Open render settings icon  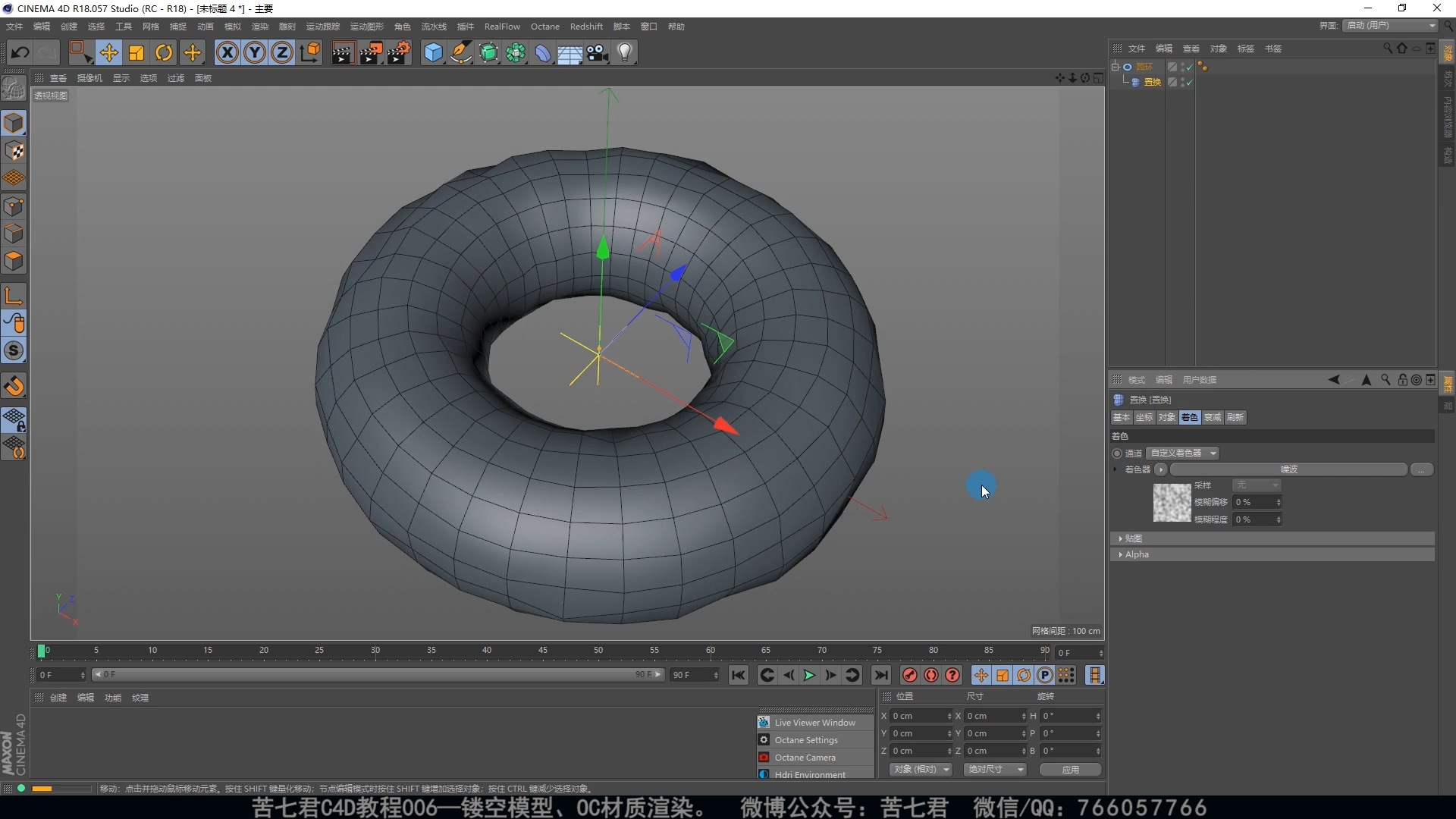tap(400, 52)
